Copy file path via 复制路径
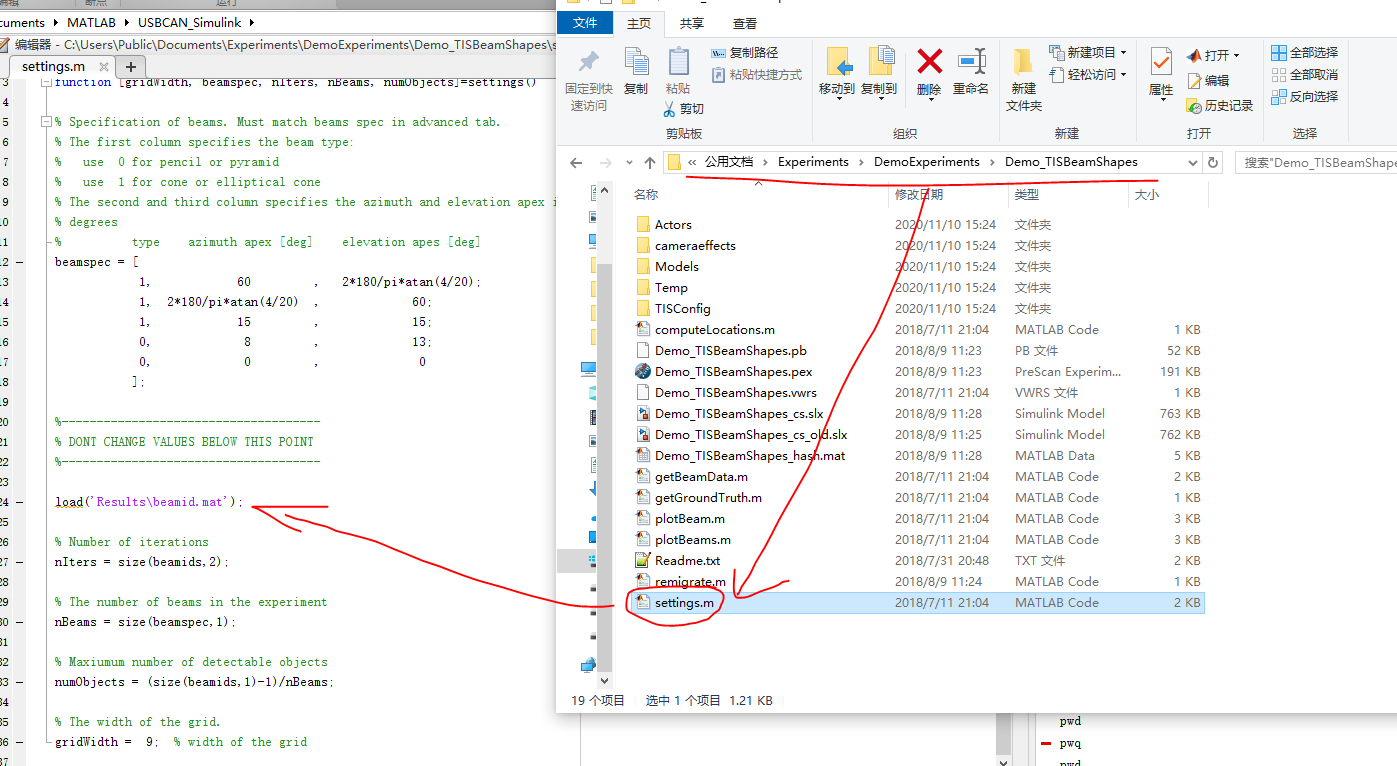This screenshot has width=1397, height=766. click(744, 53)
